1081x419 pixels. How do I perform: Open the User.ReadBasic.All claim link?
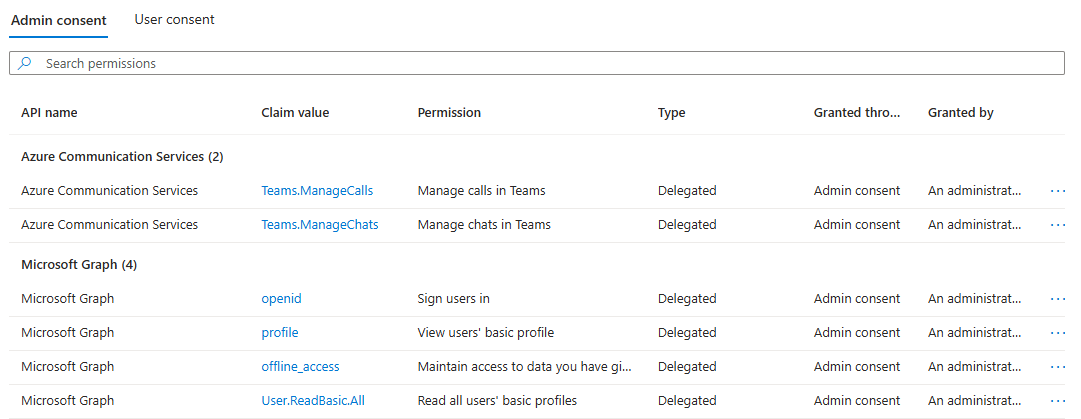312,401
